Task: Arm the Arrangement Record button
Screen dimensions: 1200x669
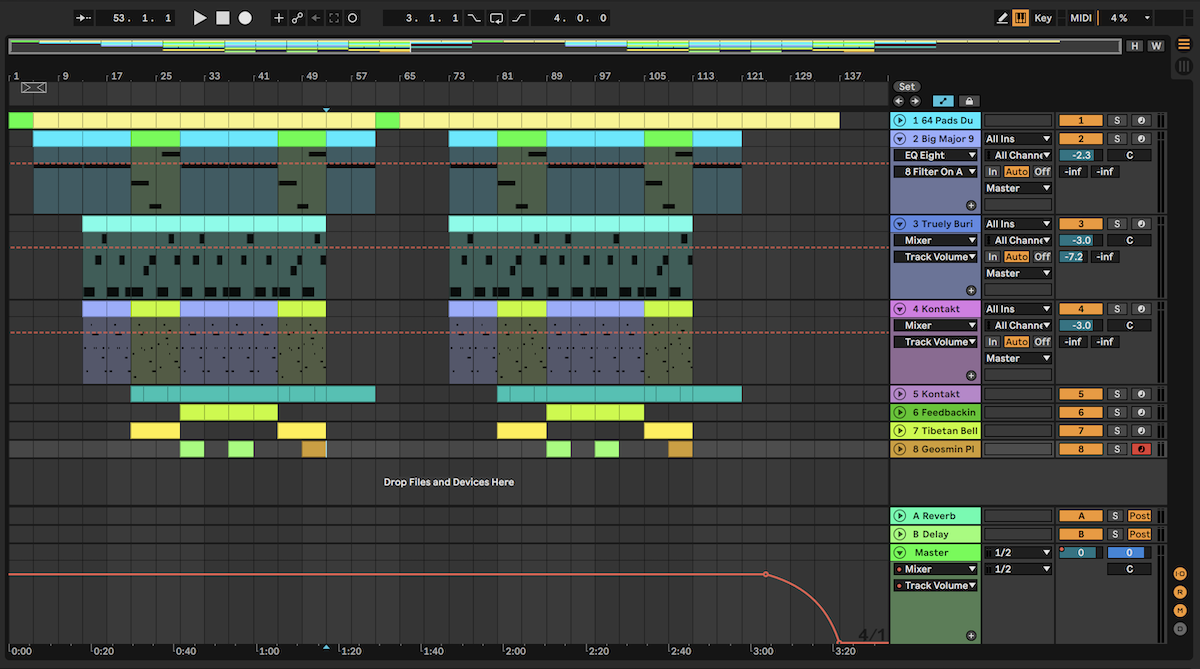Action: (x=245, y=18)
